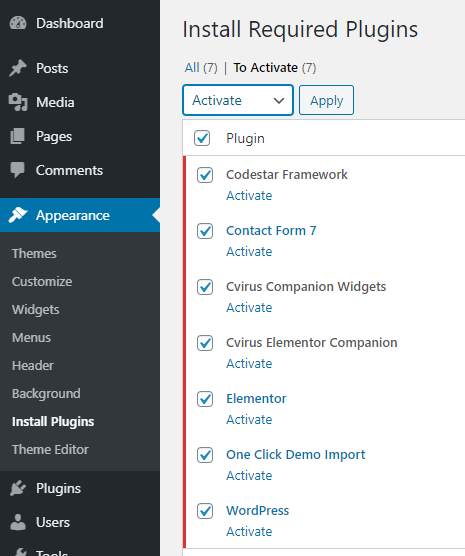Open the Contact Form 7 plugin link
This screenshot has width=465, height=556.
(271, 230)
